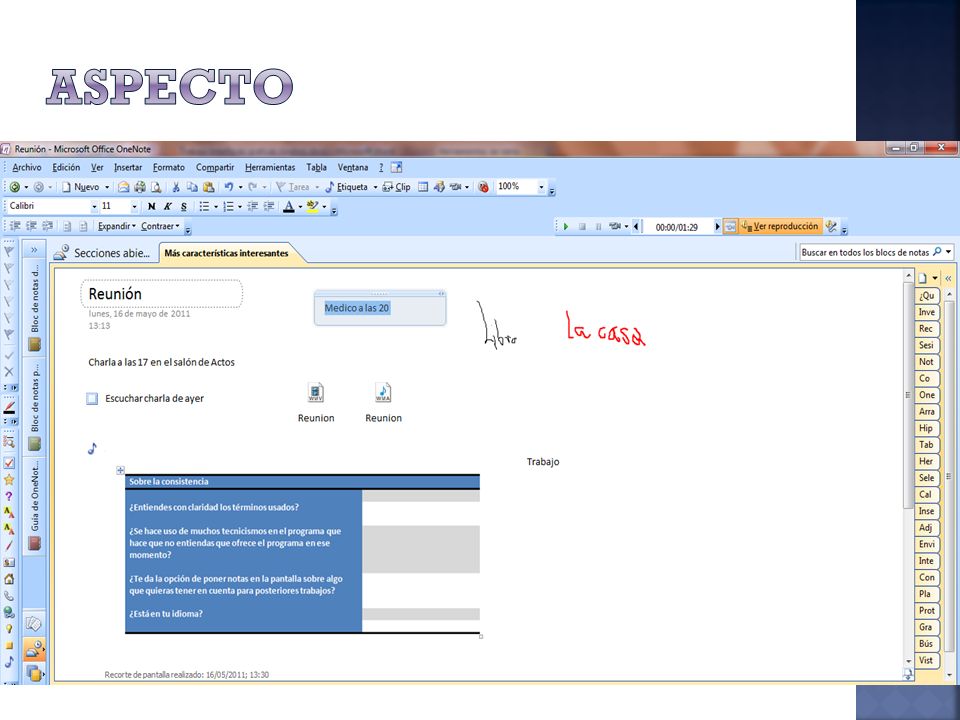This screenshot has width=960, height=720.
Task: Click the numbered list icon
Action: pos(228,206)
